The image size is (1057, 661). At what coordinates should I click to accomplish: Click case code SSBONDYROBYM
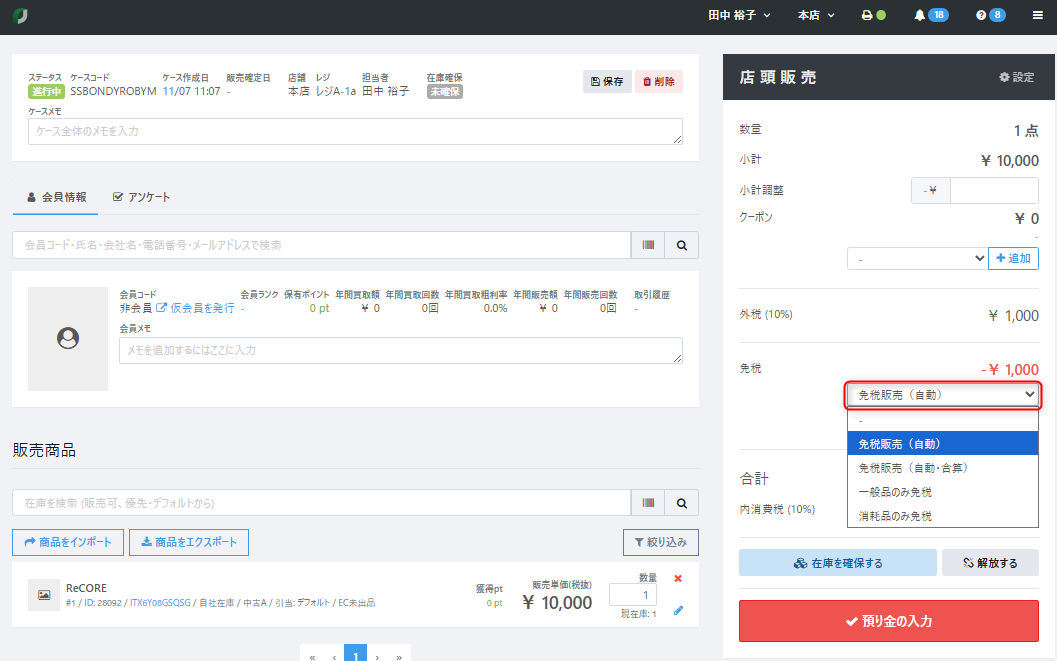[113, 91]
